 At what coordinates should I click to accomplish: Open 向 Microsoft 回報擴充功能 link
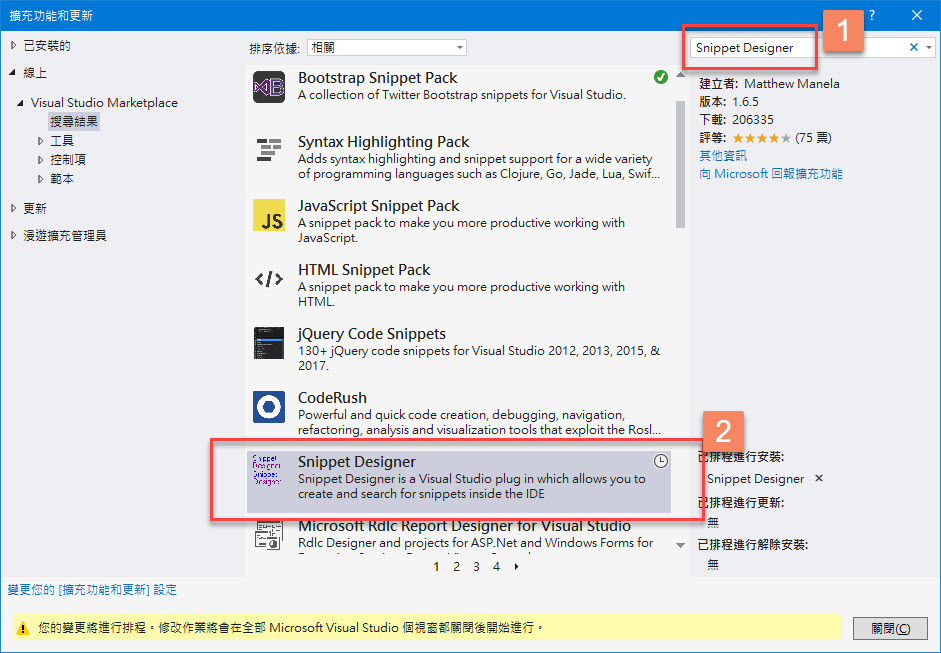pos(771,174)
